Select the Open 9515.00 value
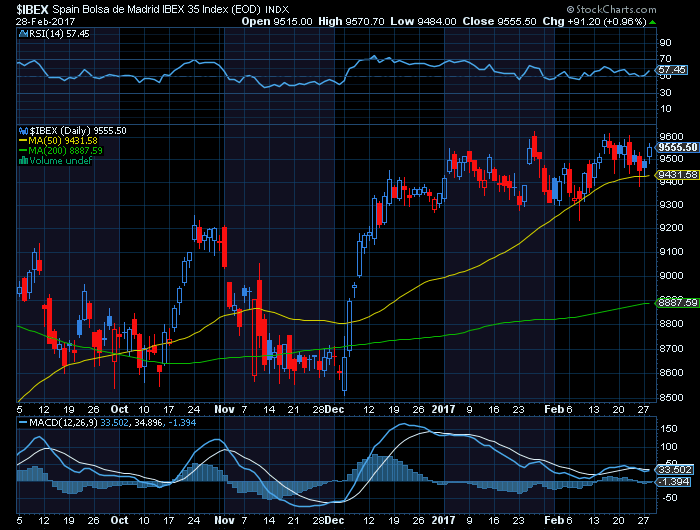 tap(277, 21)
